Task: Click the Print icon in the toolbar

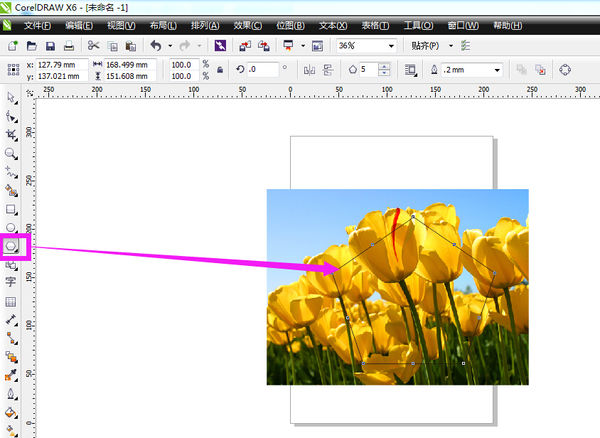Action: coord(68,46)
